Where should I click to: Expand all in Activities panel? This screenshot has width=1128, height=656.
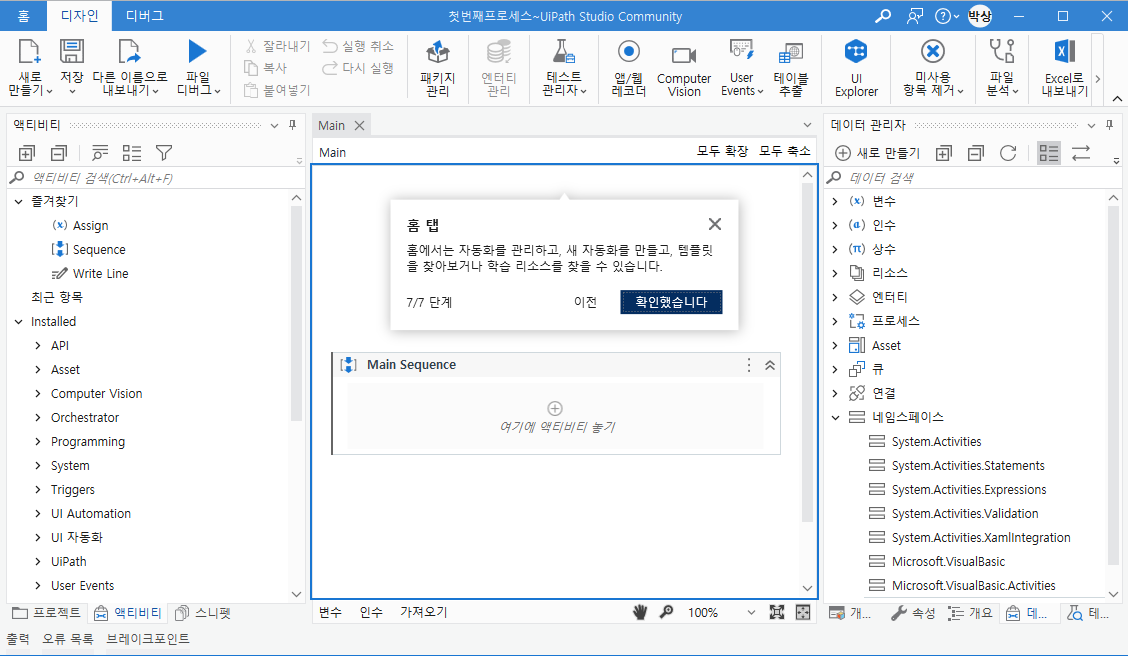[x=27, y=152]
